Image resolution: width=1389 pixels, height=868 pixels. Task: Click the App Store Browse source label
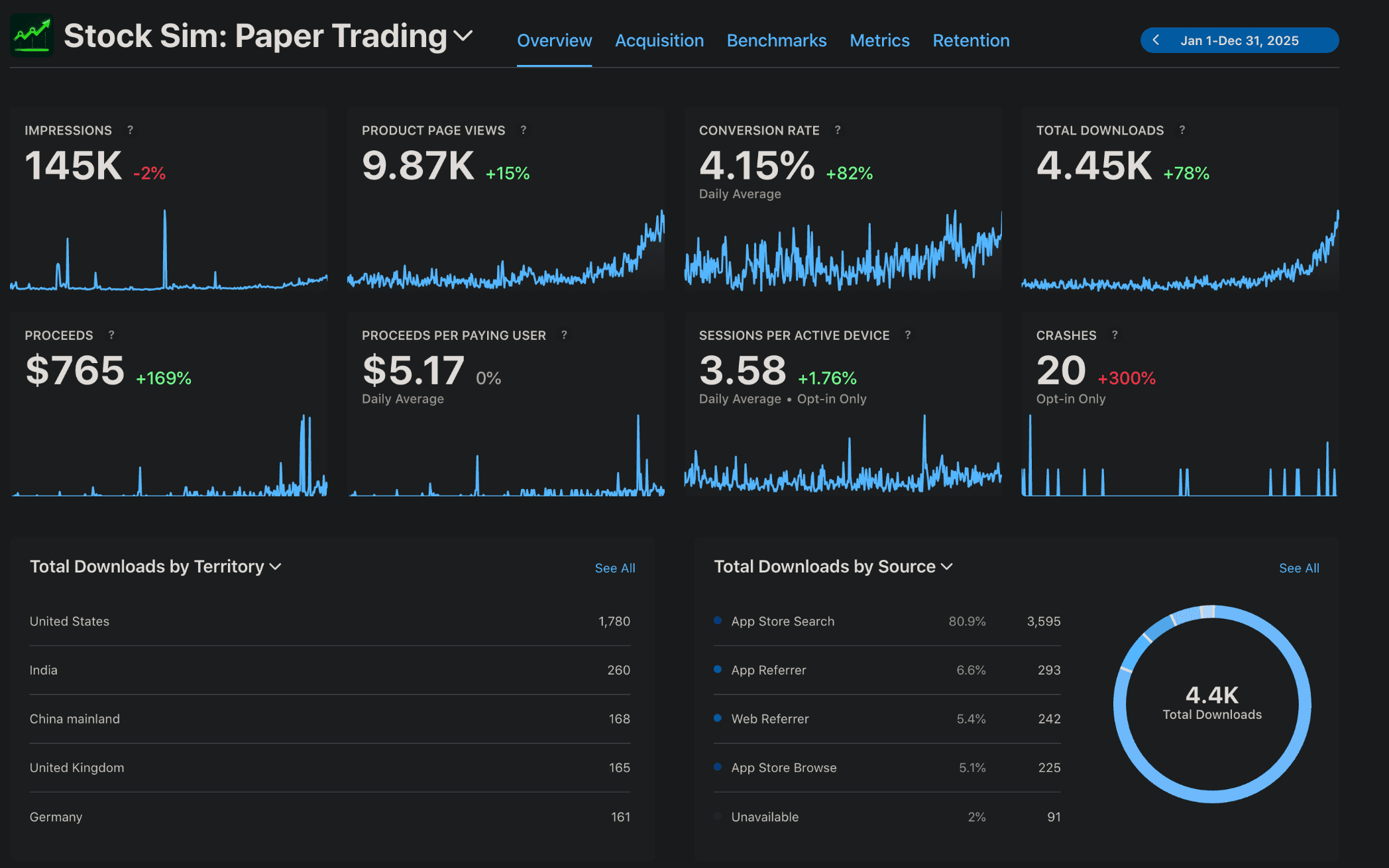[x=784, y=767]
